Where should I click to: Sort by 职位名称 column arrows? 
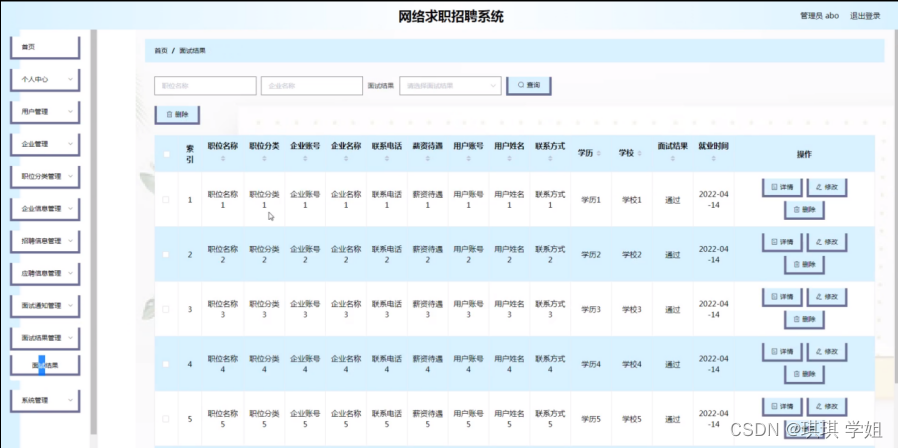pyautogui.click(x=223, y=159)
